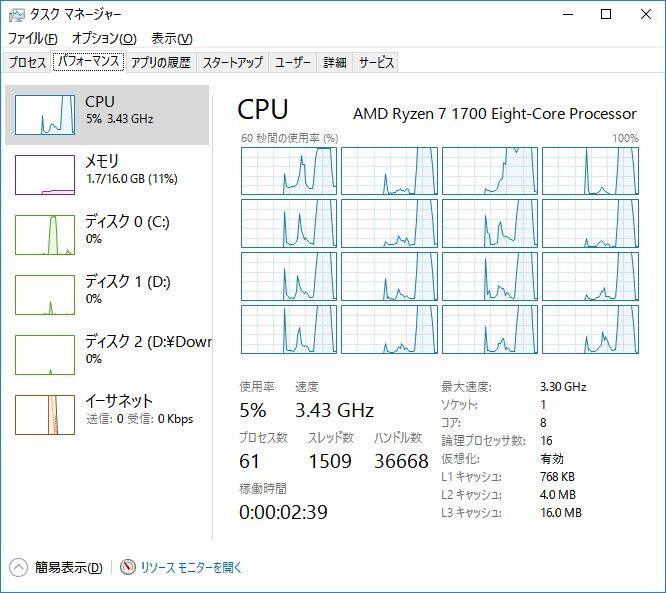Open the スタートアップ tab
Screen dimensions: 666x593
[x=232, y=62]
